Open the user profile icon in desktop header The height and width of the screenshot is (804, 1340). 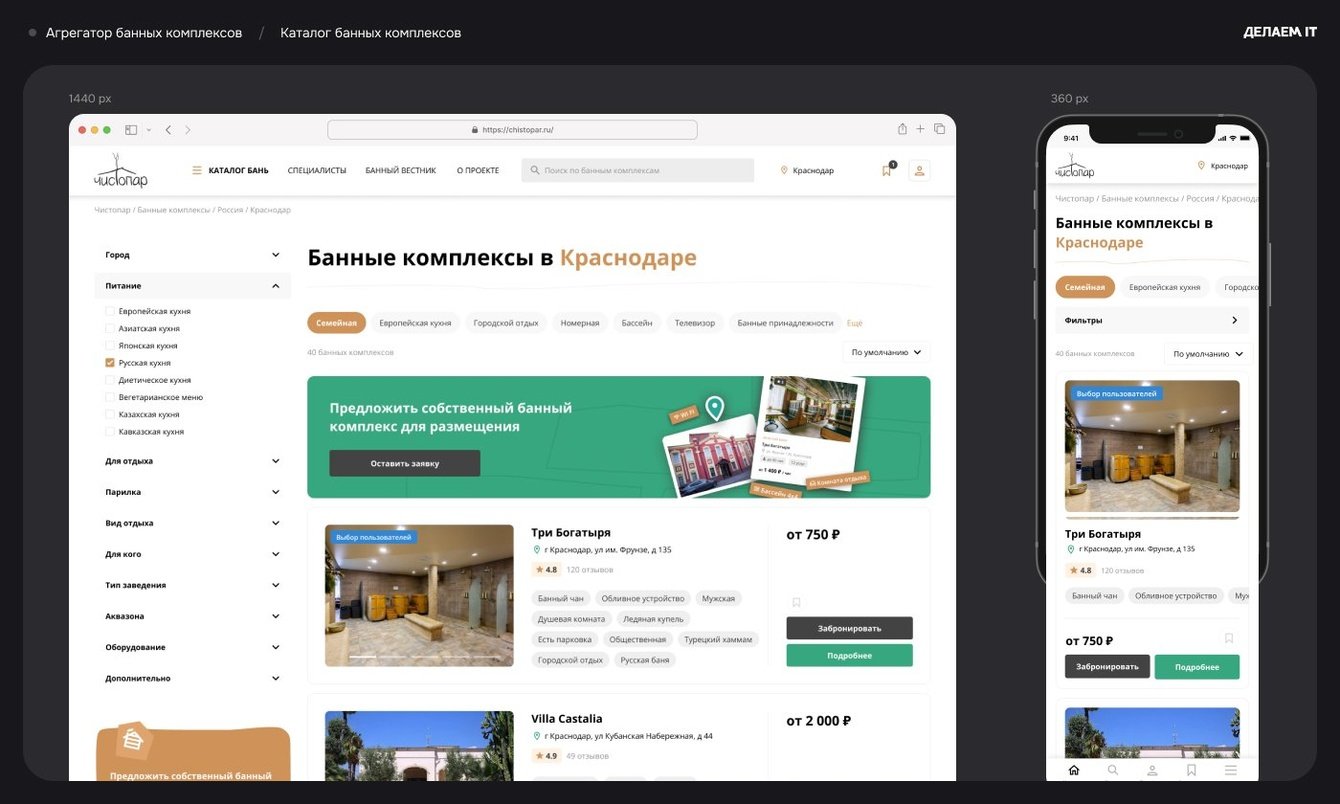pyautogui.click(x=919, y=170)
